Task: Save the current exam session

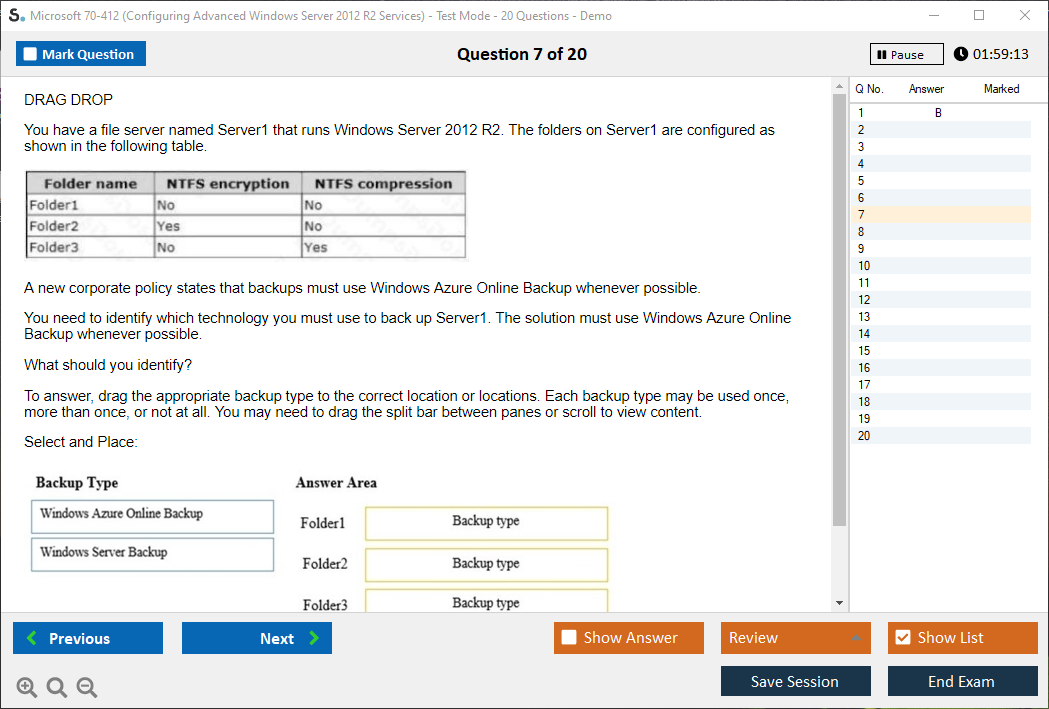Action: tap(795, 681)
